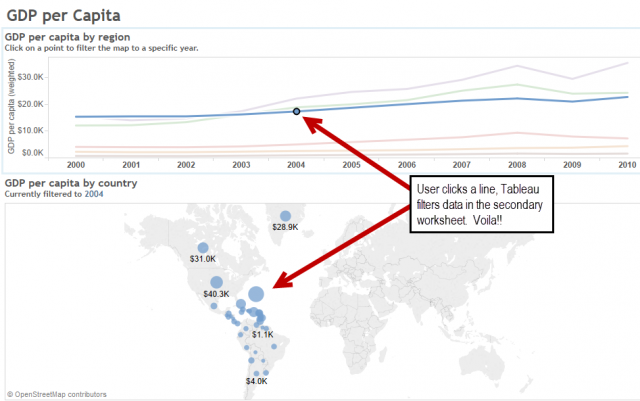Click the 2003 label on year axis

[241, 165]
